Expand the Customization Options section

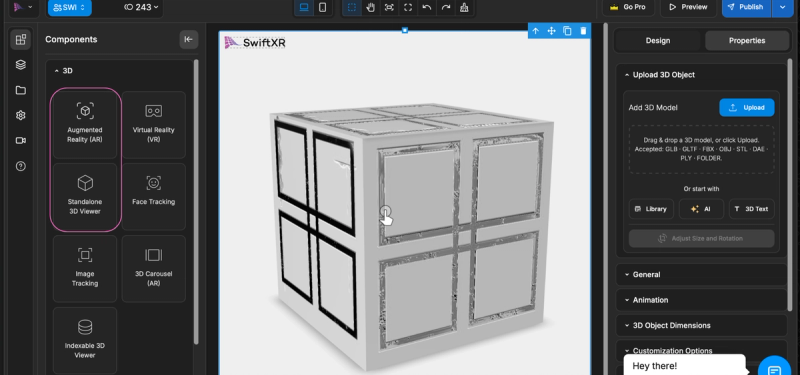tap(701, 351)
